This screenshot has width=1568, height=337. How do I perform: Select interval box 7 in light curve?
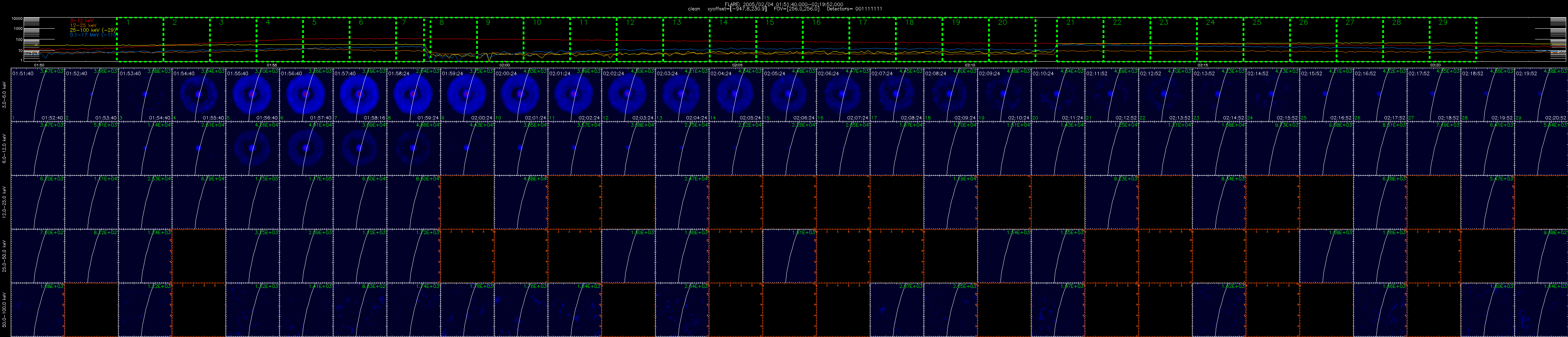[410, 39]
